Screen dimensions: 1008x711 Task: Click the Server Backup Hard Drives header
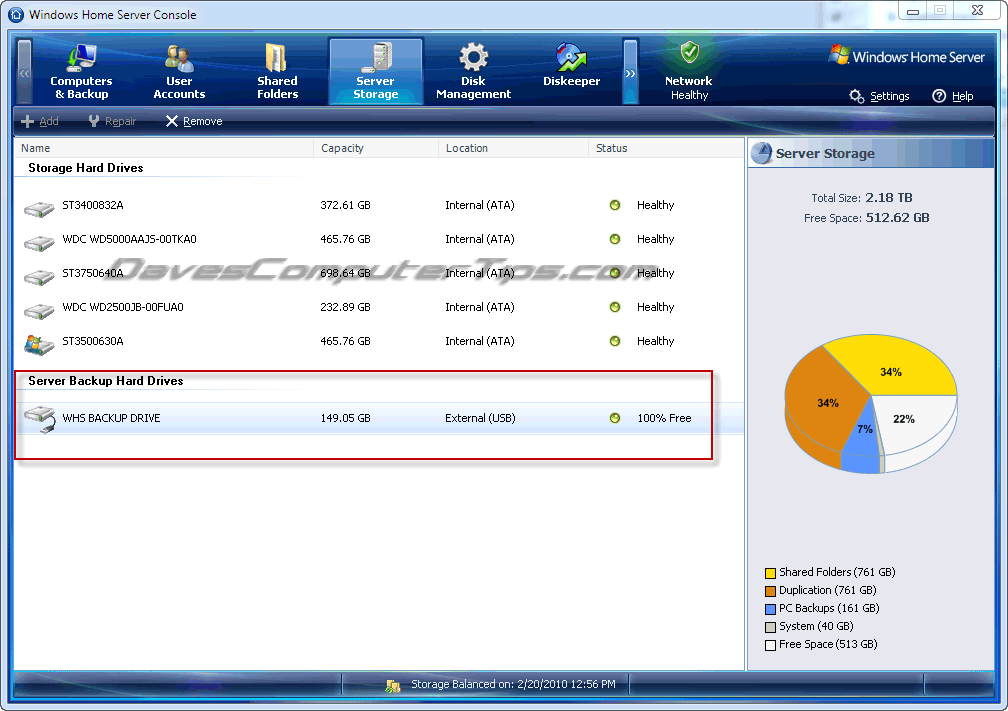[105, 381]
